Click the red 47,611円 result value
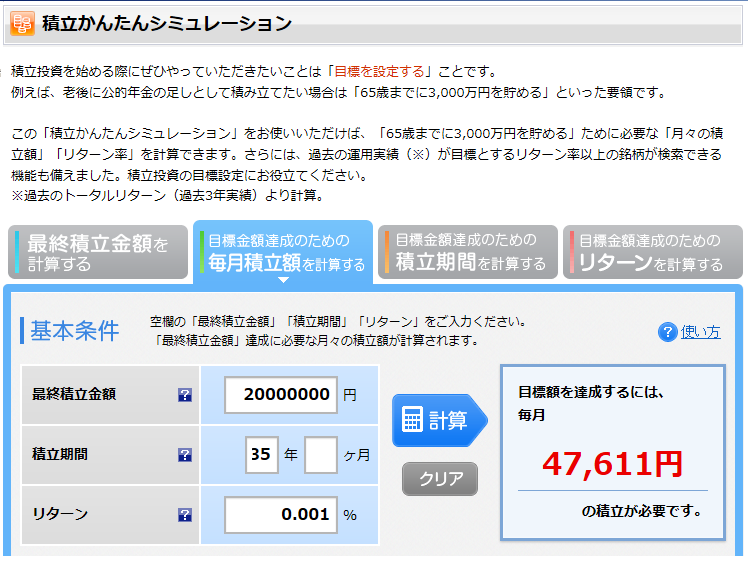 click(x=613, y=464)
